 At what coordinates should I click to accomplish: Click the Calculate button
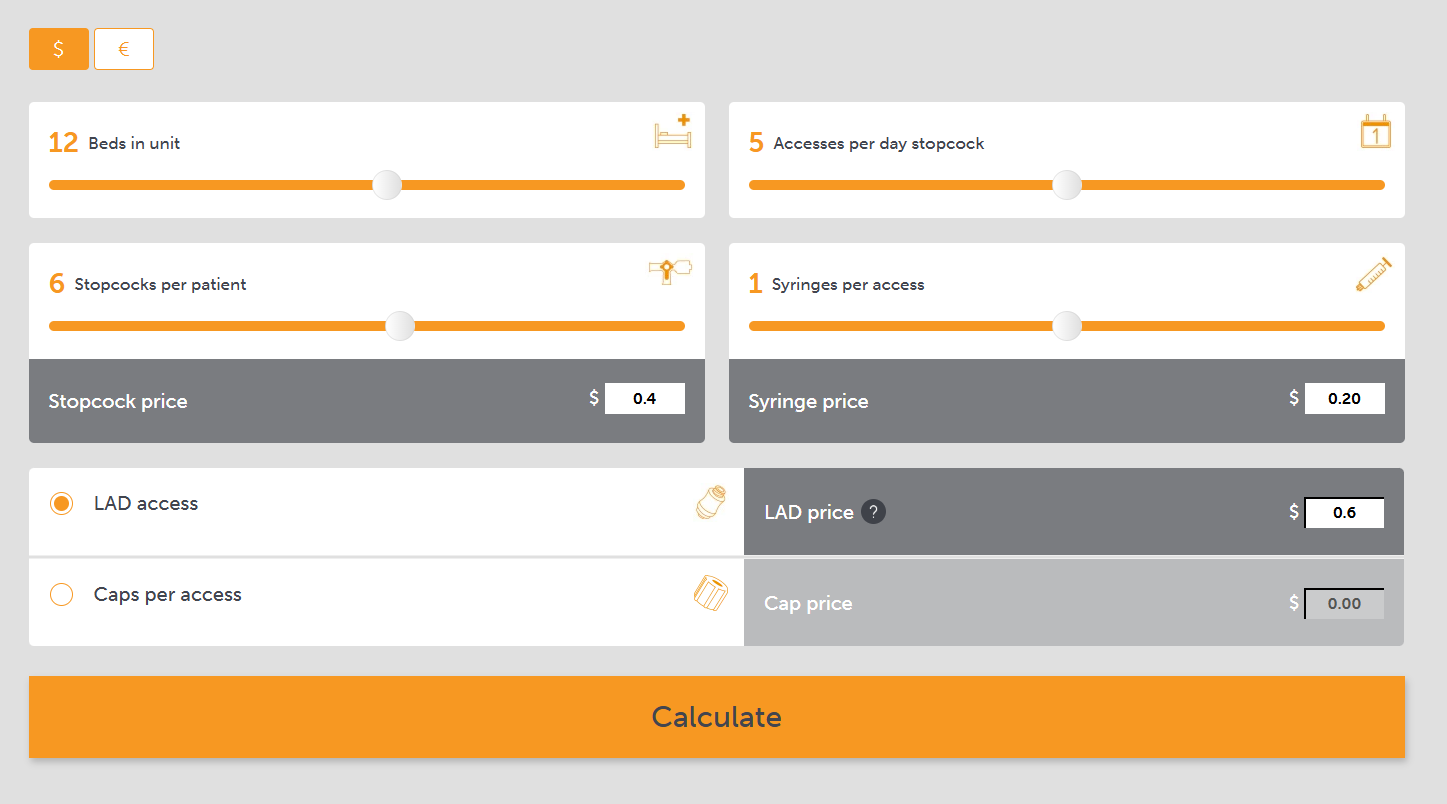pos(716,717)
